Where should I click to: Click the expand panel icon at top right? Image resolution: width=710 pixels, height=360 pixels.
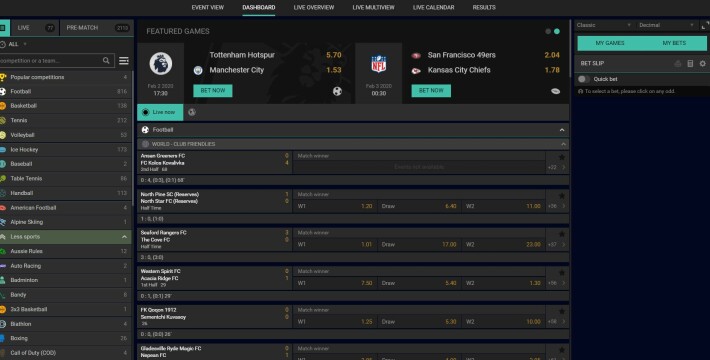tap(705, 25)
